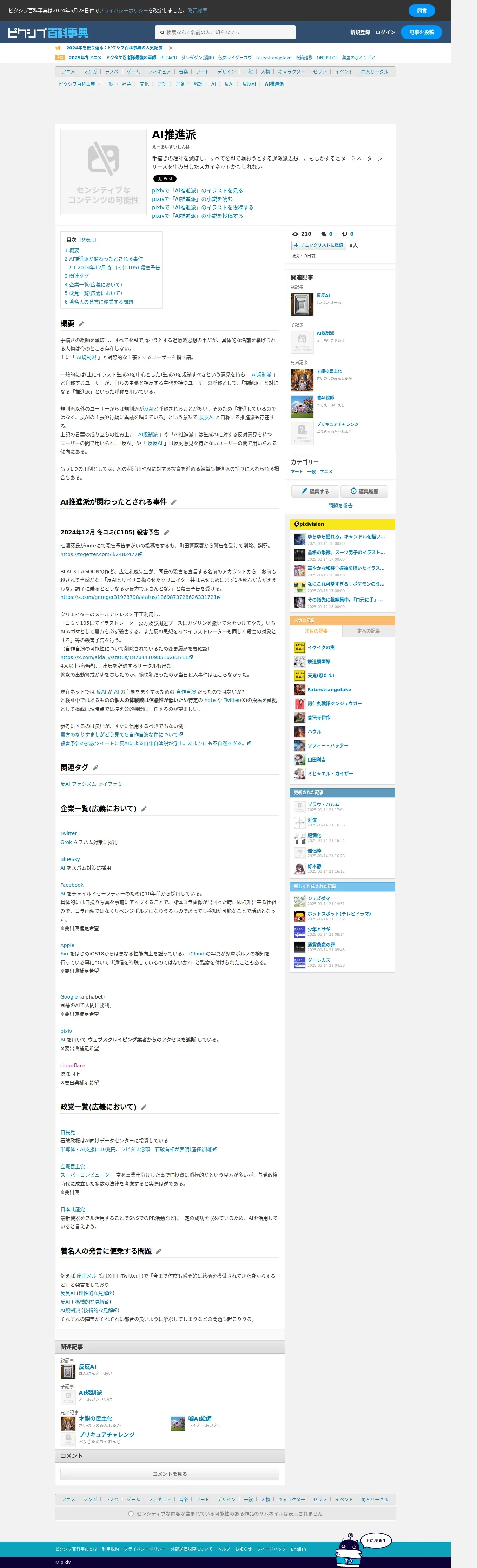The image size is (477, 1568).
Task: Open the togetter.com external link
Action: 100,555
